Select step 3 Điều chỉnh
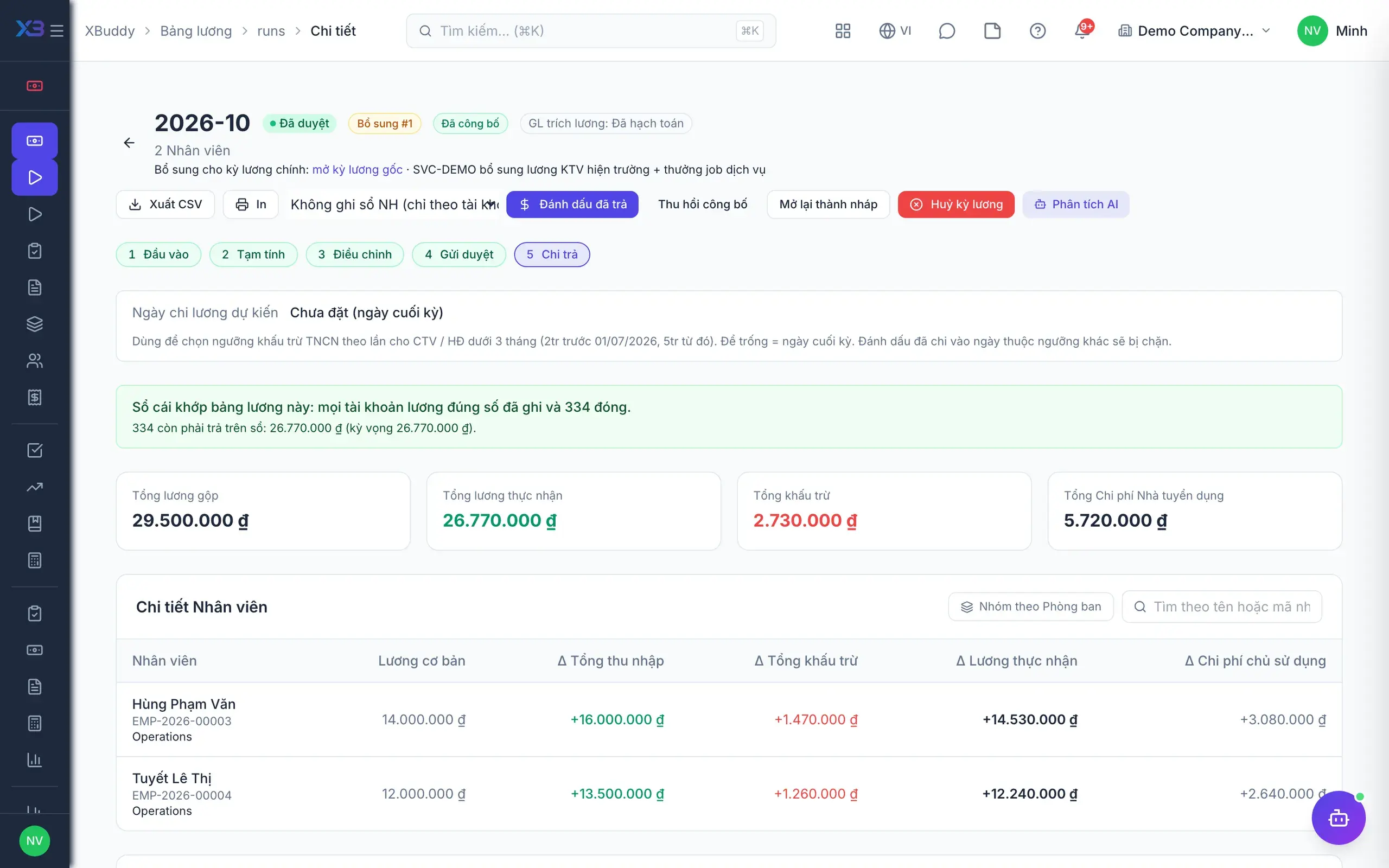This screenshot has width=1389, height=868. [x=355, y=254]
